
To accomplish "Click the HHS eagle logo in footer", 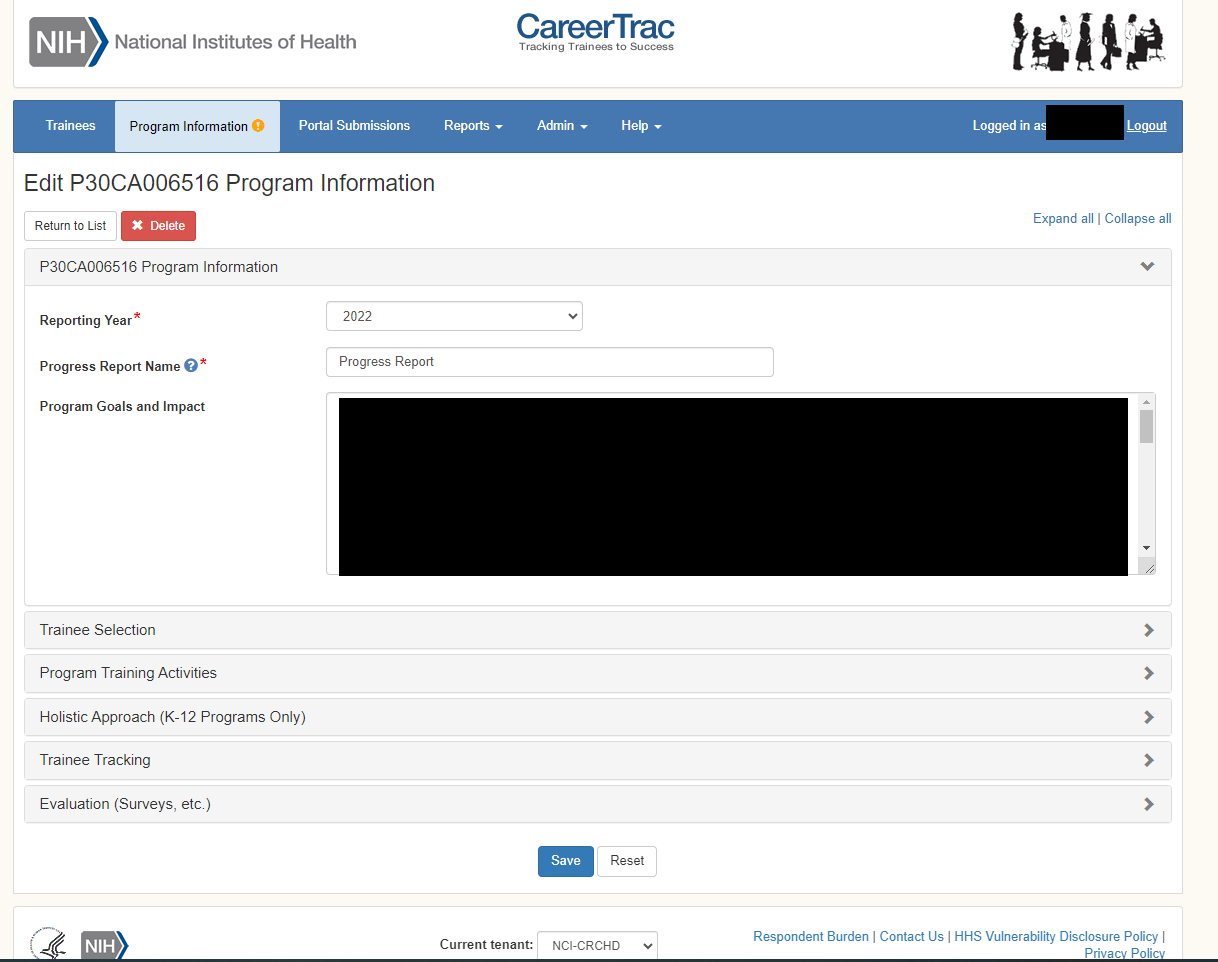I will [x=48, y=944].
